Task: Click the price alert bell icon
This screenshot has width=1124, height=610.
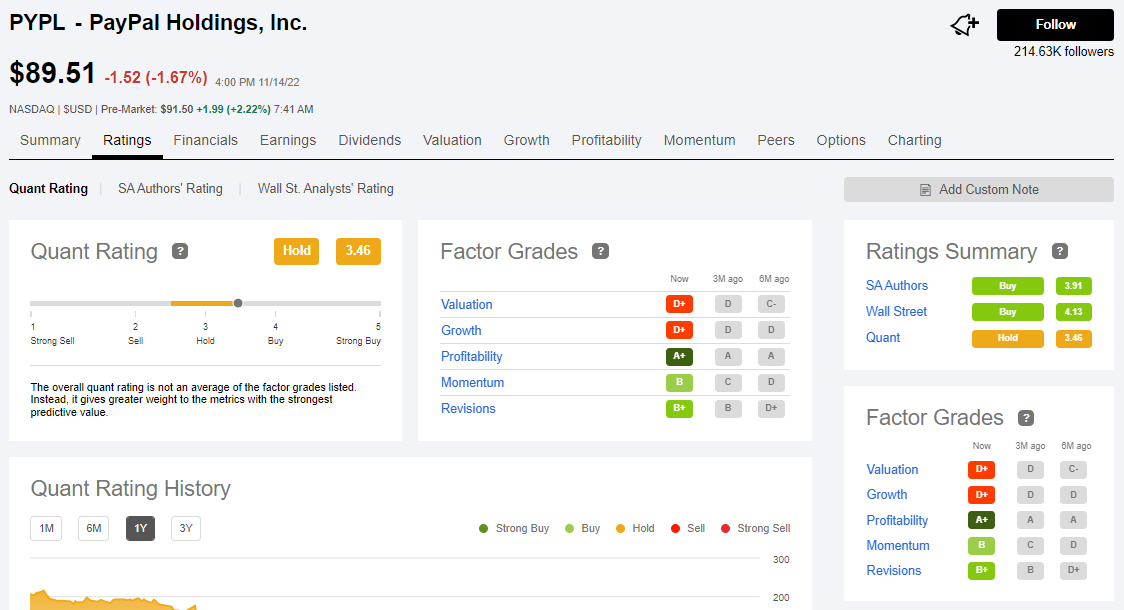Action: tap(964, 25)
